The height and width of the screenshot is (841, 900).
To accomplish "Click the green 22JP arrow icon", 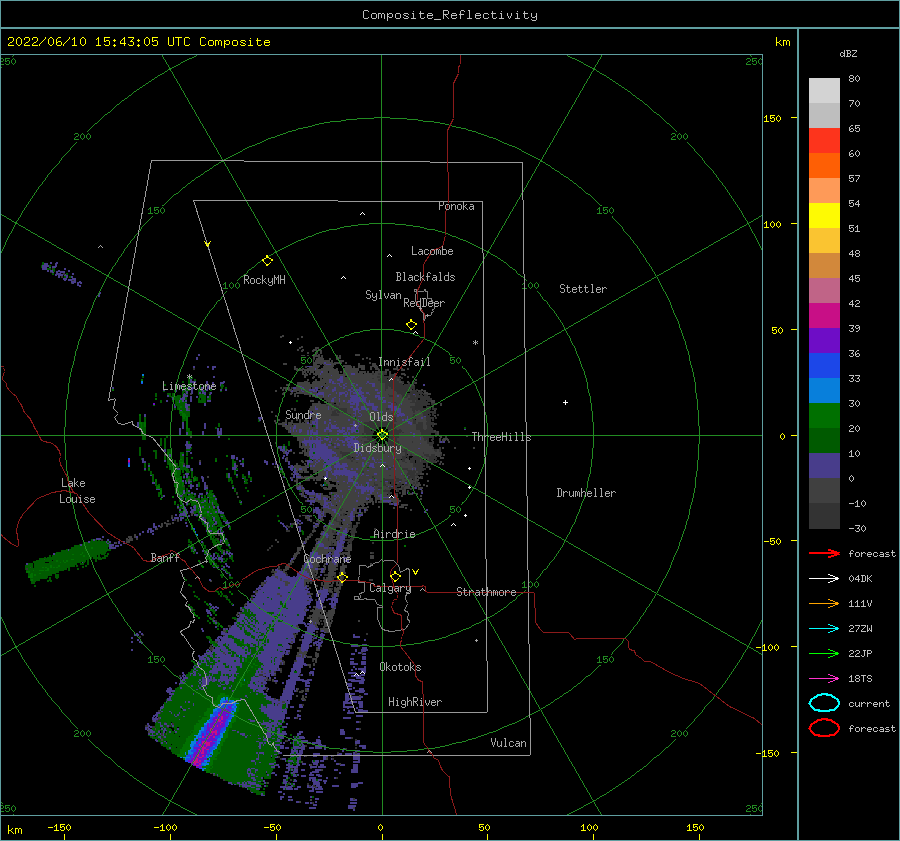I will click(824, 653).
